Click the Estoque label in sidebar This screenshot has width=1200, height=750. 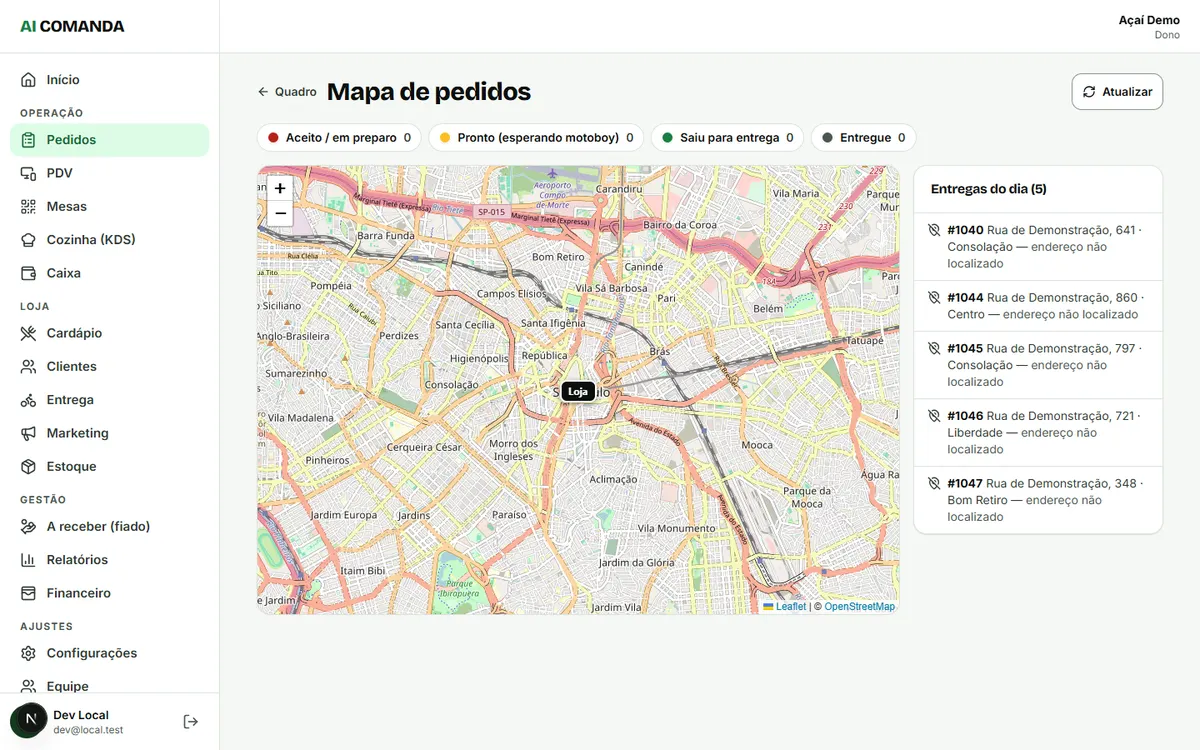coord(71,466)
